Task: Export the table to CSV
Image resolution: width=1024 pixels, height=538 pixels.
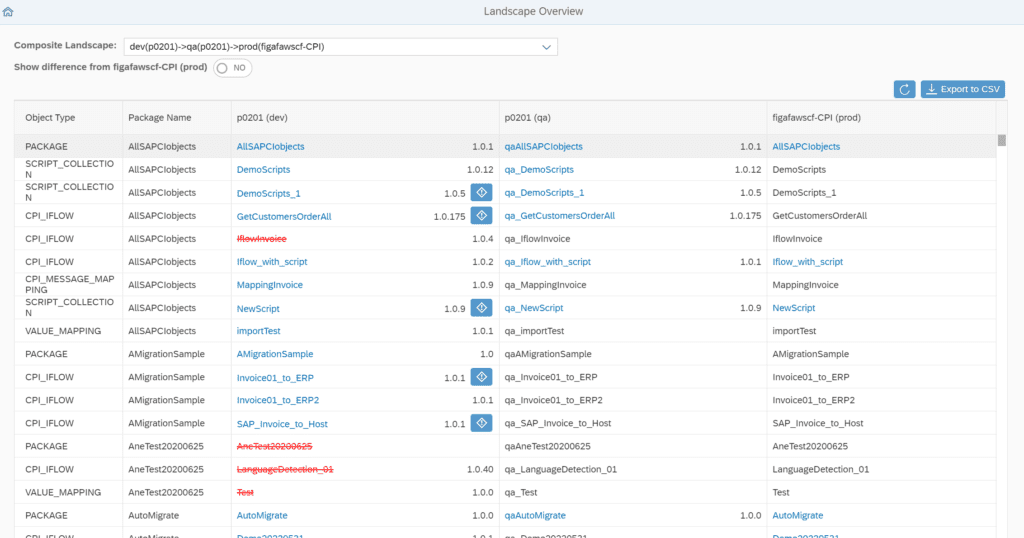Action: pos(963,89)
